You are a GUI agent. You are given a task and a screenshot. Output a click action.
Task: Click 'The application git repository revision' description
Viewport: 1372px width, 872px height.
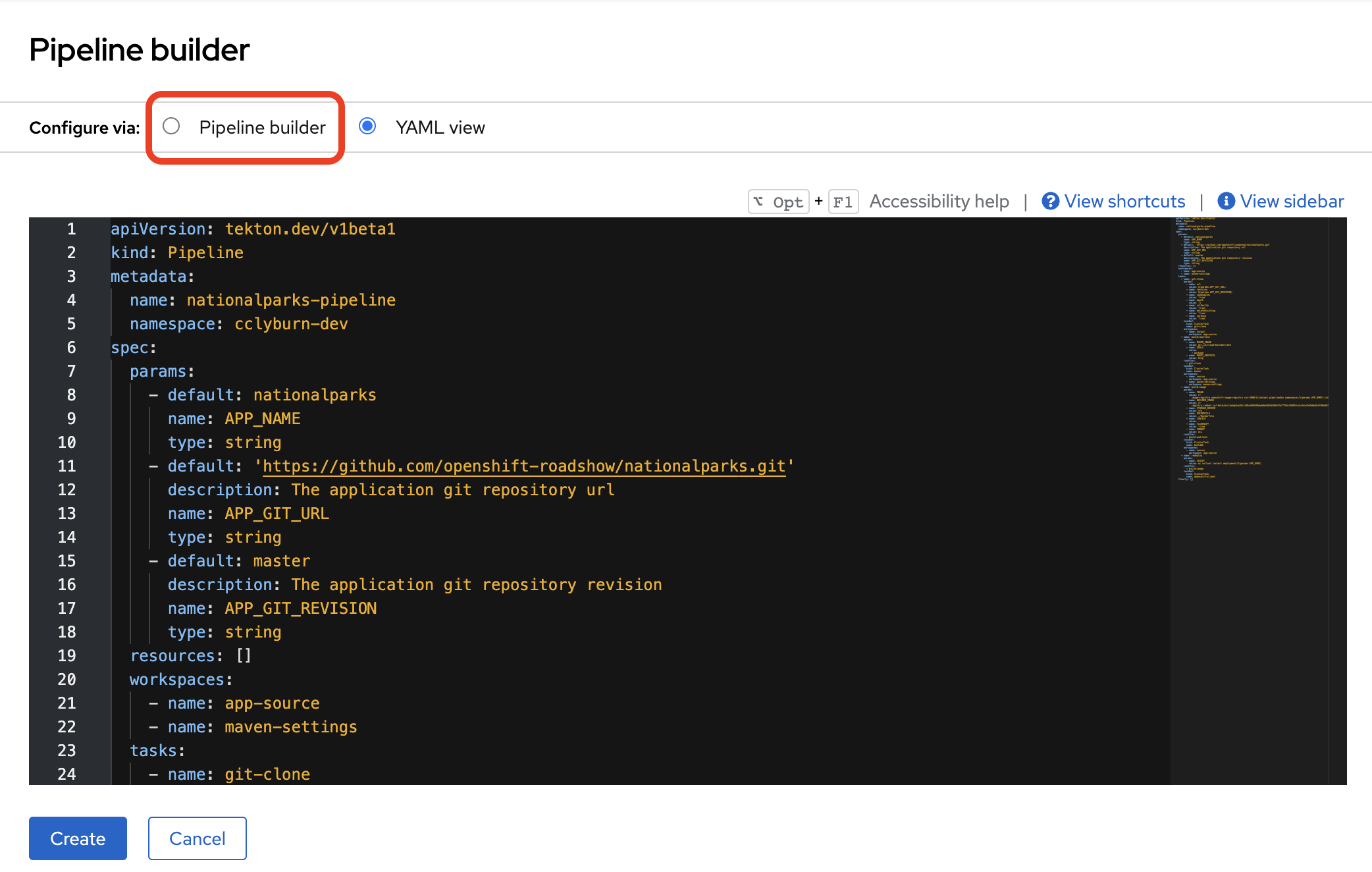pos(477,585)
